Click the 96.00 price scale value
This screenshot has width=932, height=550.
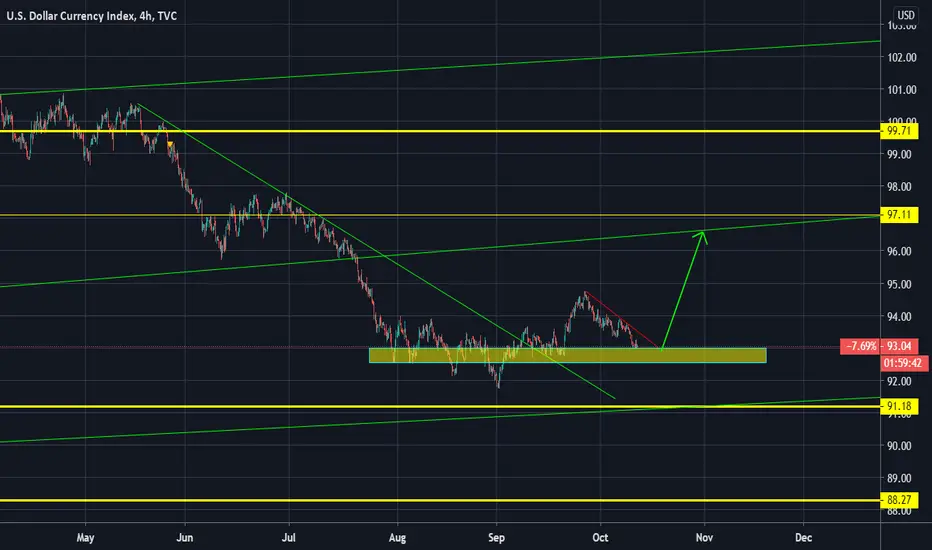[x=899, y=252]
